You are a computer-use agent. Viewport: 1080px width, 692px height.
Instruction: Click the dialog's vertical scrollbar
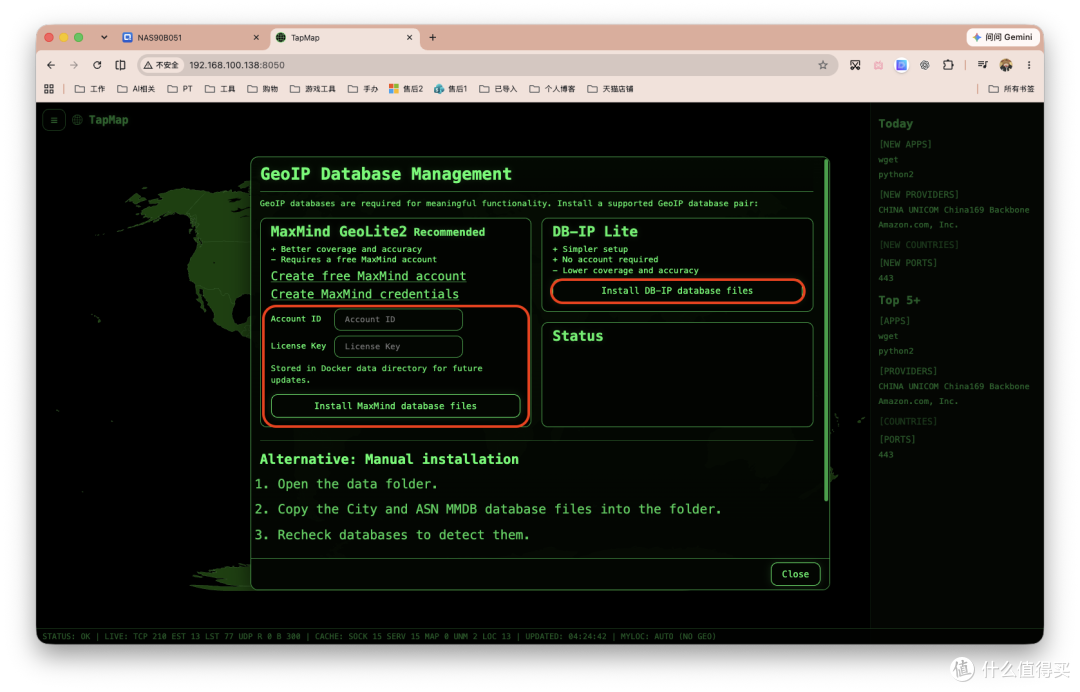pos(826,331)
